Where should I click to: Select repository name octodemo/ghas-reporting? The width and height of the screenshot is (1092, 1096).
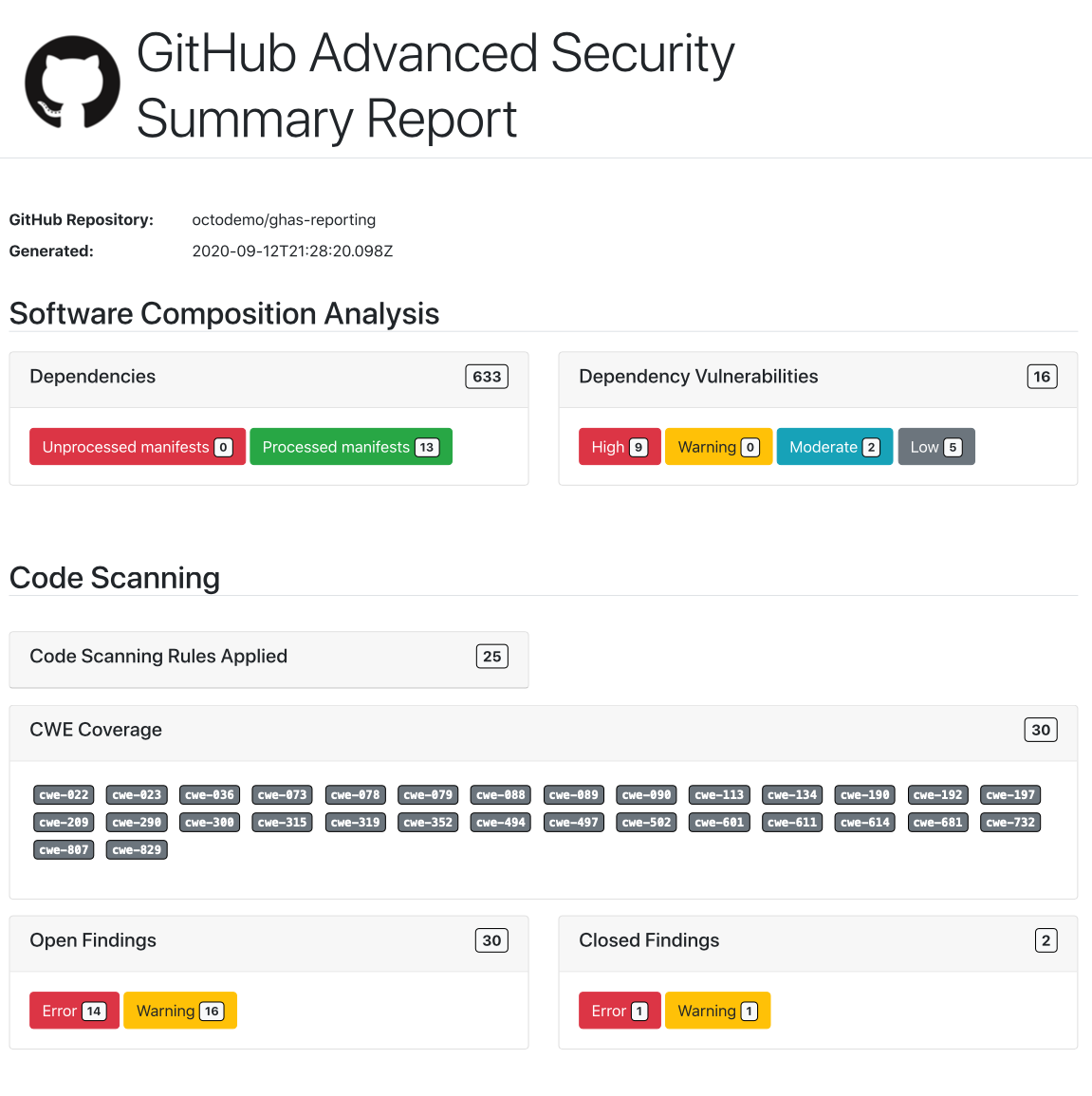284,219
